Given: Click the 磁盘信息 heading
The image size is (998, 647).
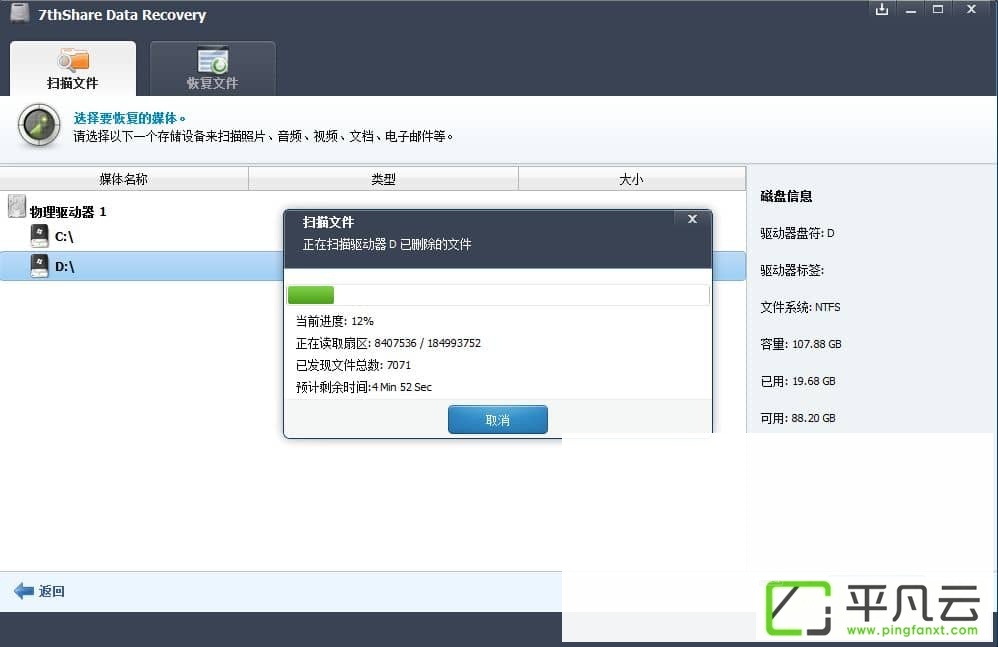Looking at the screenshot, I should click(786, 196).
